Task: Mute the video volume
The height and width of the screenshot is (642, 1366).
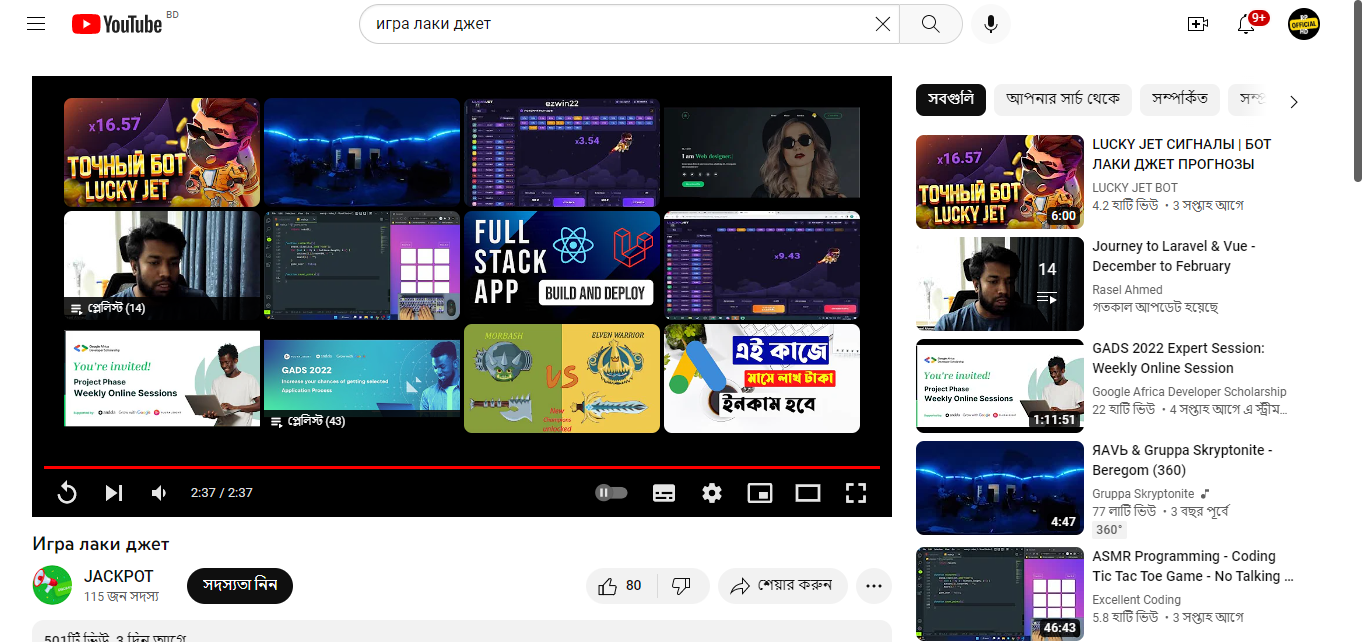Action: pos(159,493)
